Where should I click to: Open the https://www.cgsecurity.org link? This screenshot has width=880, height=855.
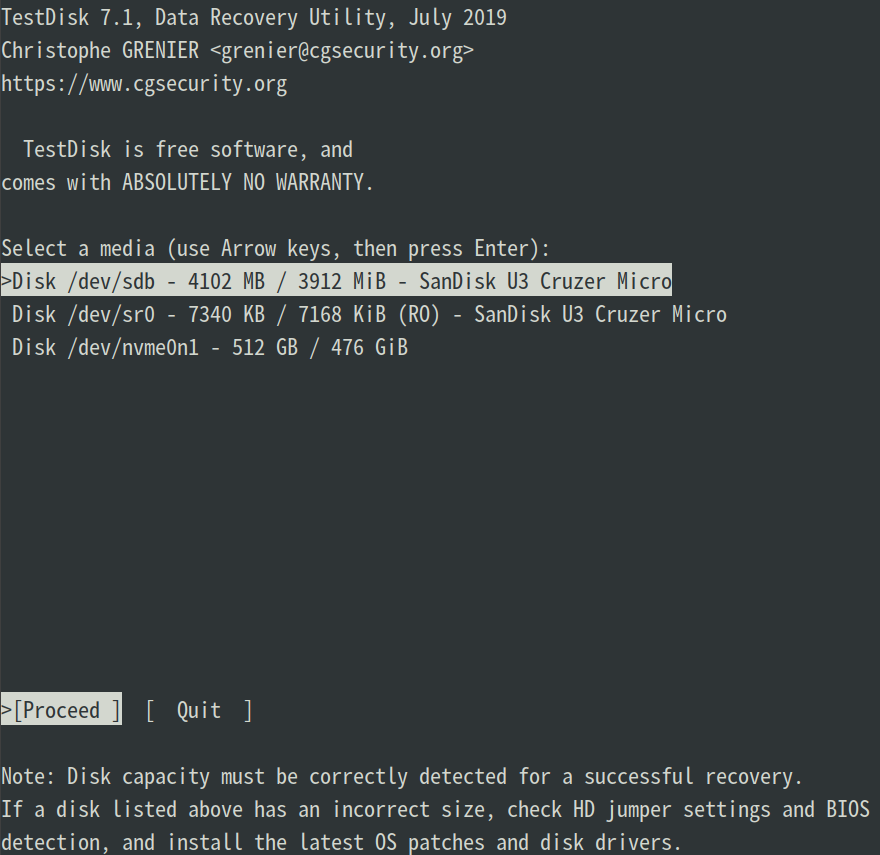144,83
